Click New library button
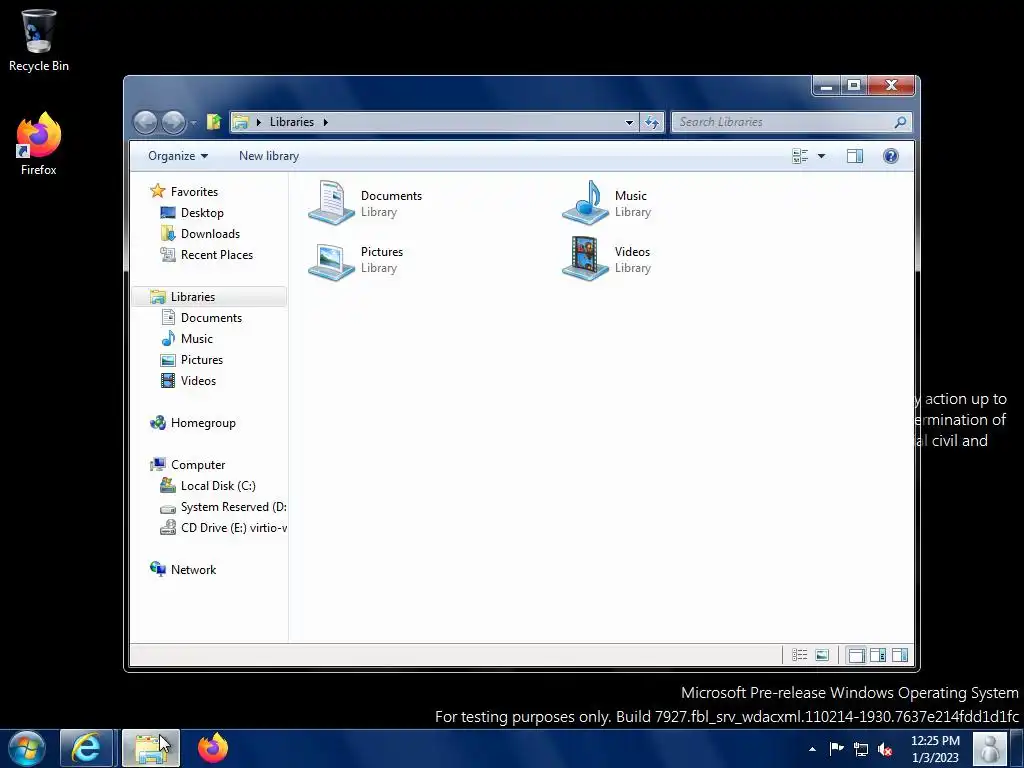Screen dimensions: 1024x768 point(269,156)
